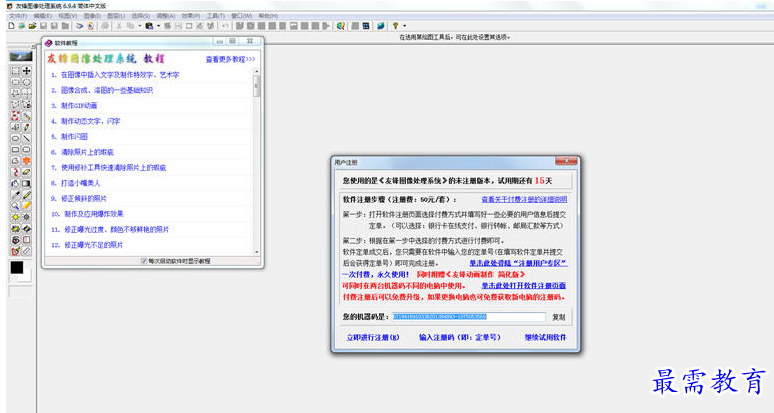Viewport: 774px width, 413px height.
Task: Open the Paste icon dropdown arrow
Action: [158, 26]
